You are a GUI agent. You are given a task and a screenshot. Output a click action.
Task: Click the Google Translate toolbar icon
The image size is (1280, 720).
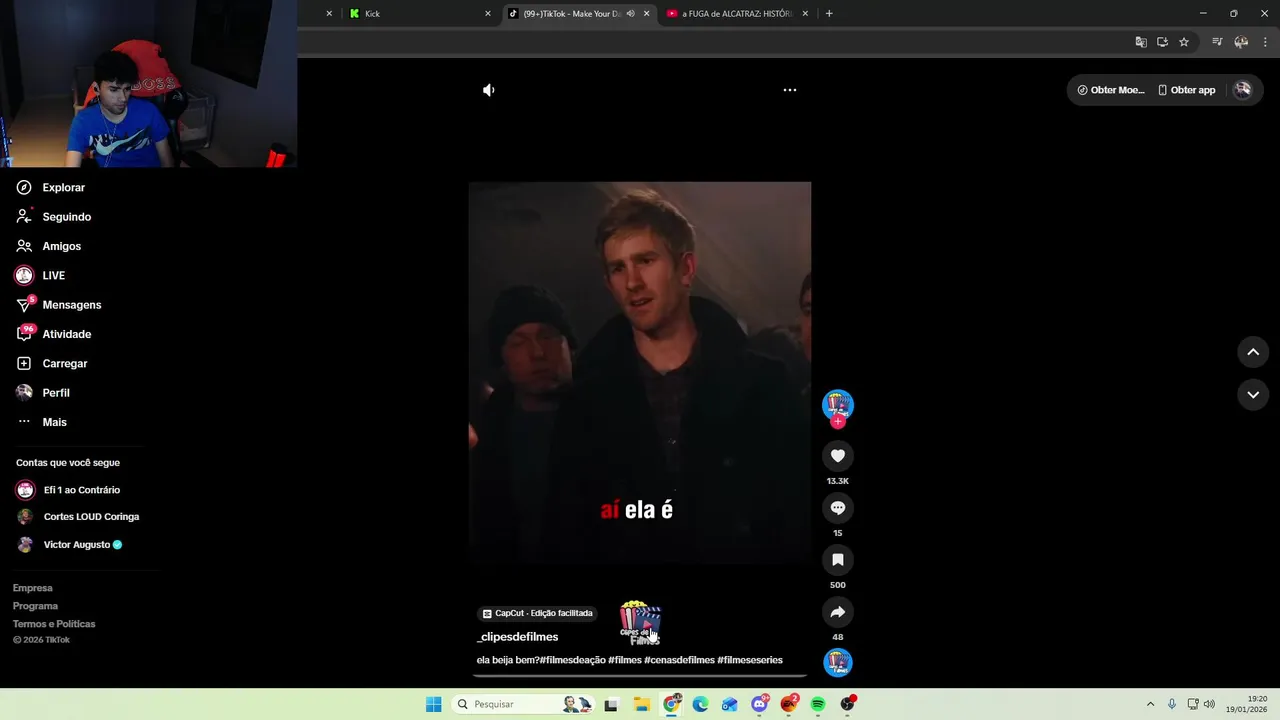(x=1141, y=42)
